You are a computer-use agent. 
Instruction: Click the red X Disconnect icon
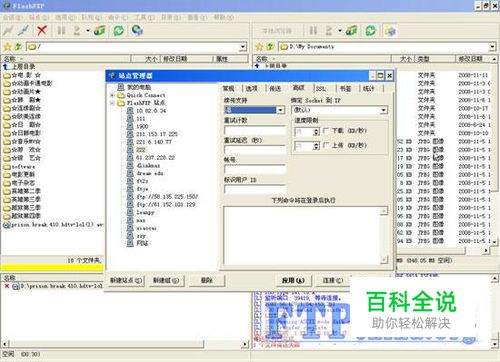pos(42,31)
